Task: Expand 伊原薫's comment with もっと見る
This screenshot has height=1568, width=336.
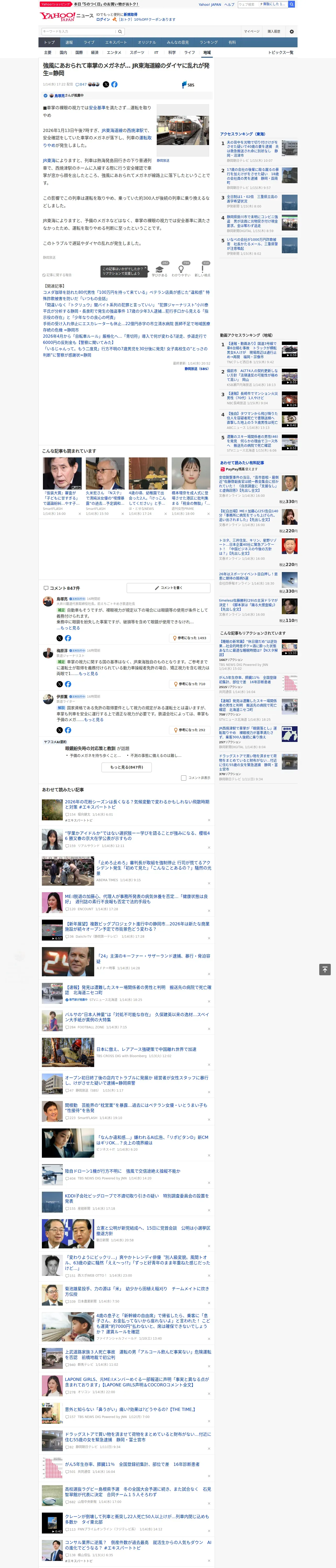Action: click(94, 719)
